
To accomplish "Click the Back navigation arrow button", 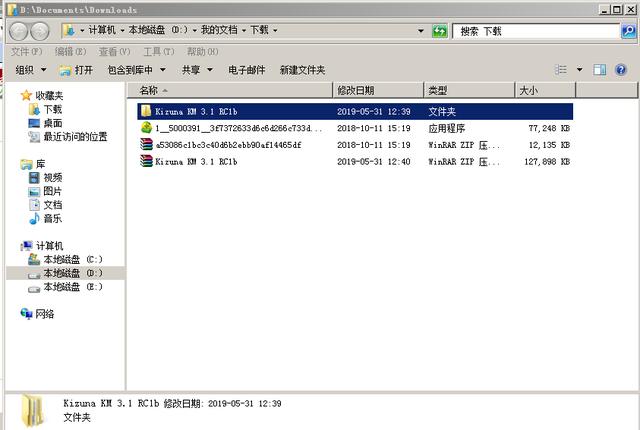I will click(17, 30).
